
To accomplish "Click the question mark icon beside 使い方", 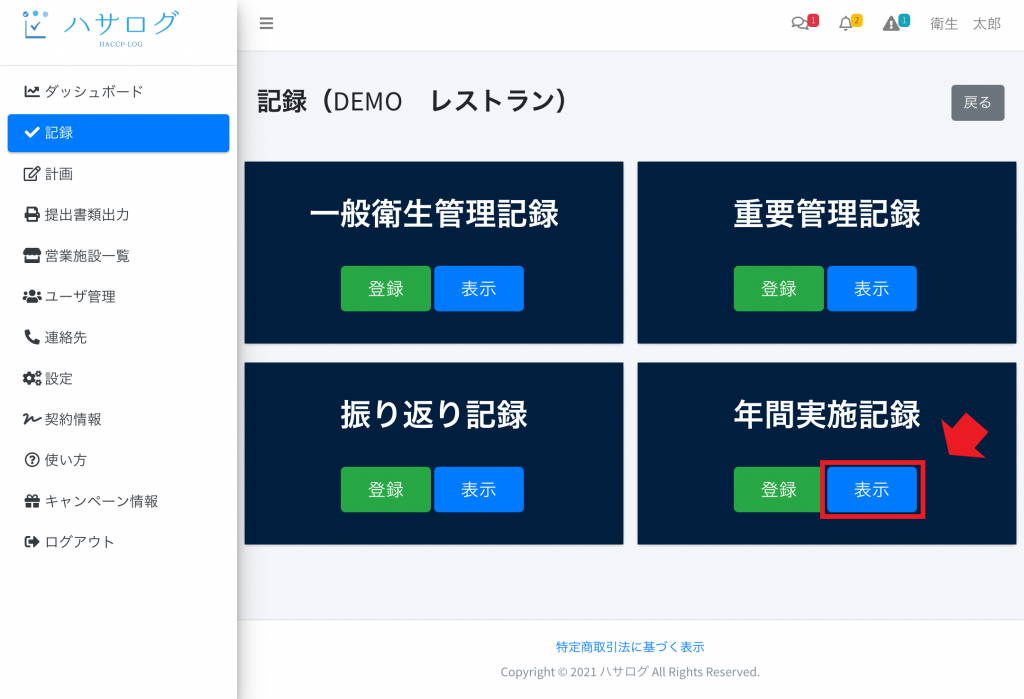I will click(x=32, y=460).
